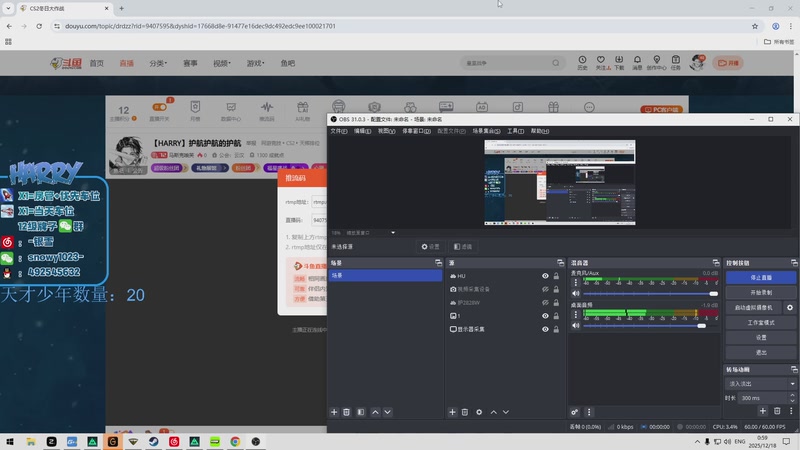Open mixer toolbar options menu

589,412
